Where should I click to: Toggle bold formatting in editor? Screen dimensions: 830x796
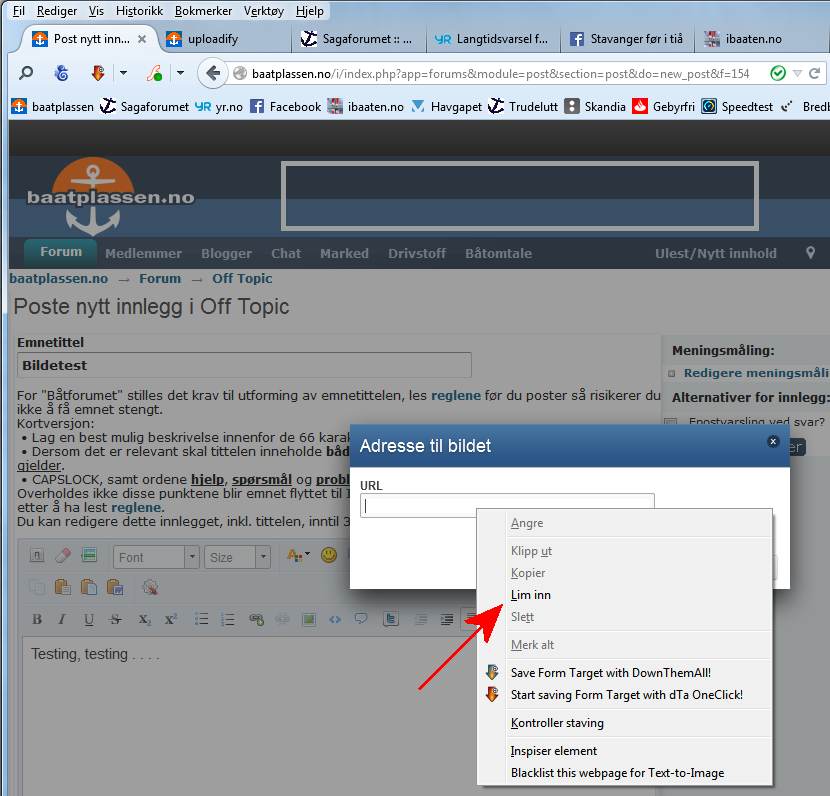[37, 619]
